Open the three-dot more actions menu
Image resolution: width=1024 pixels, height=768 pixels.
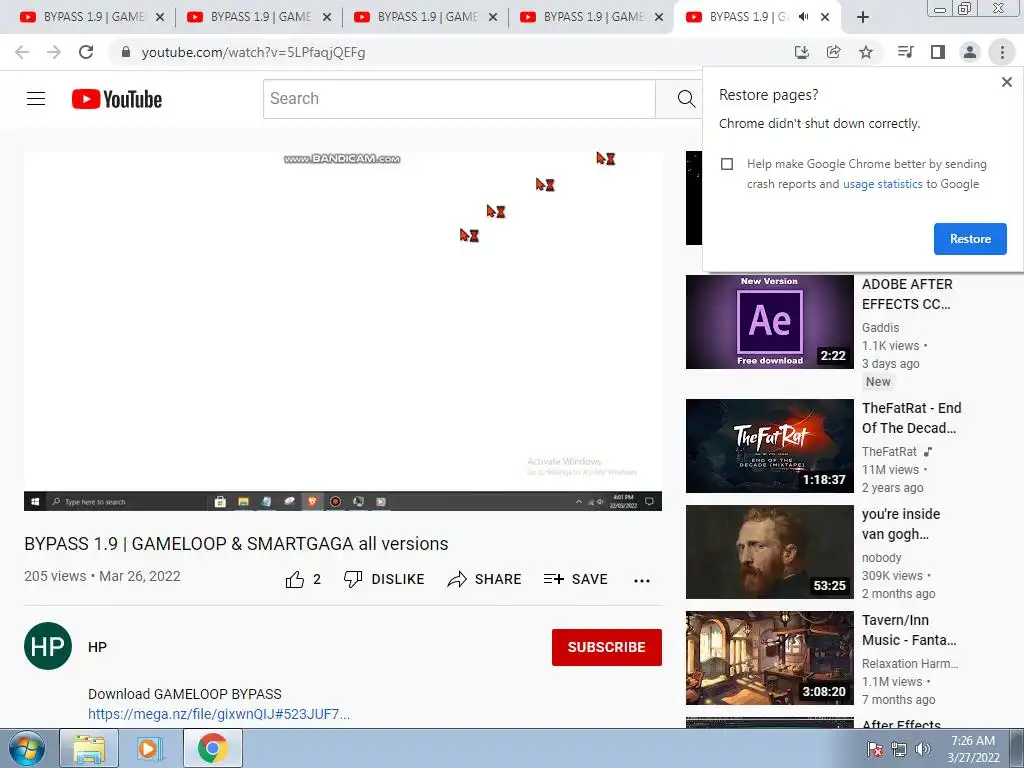[642, 581]
